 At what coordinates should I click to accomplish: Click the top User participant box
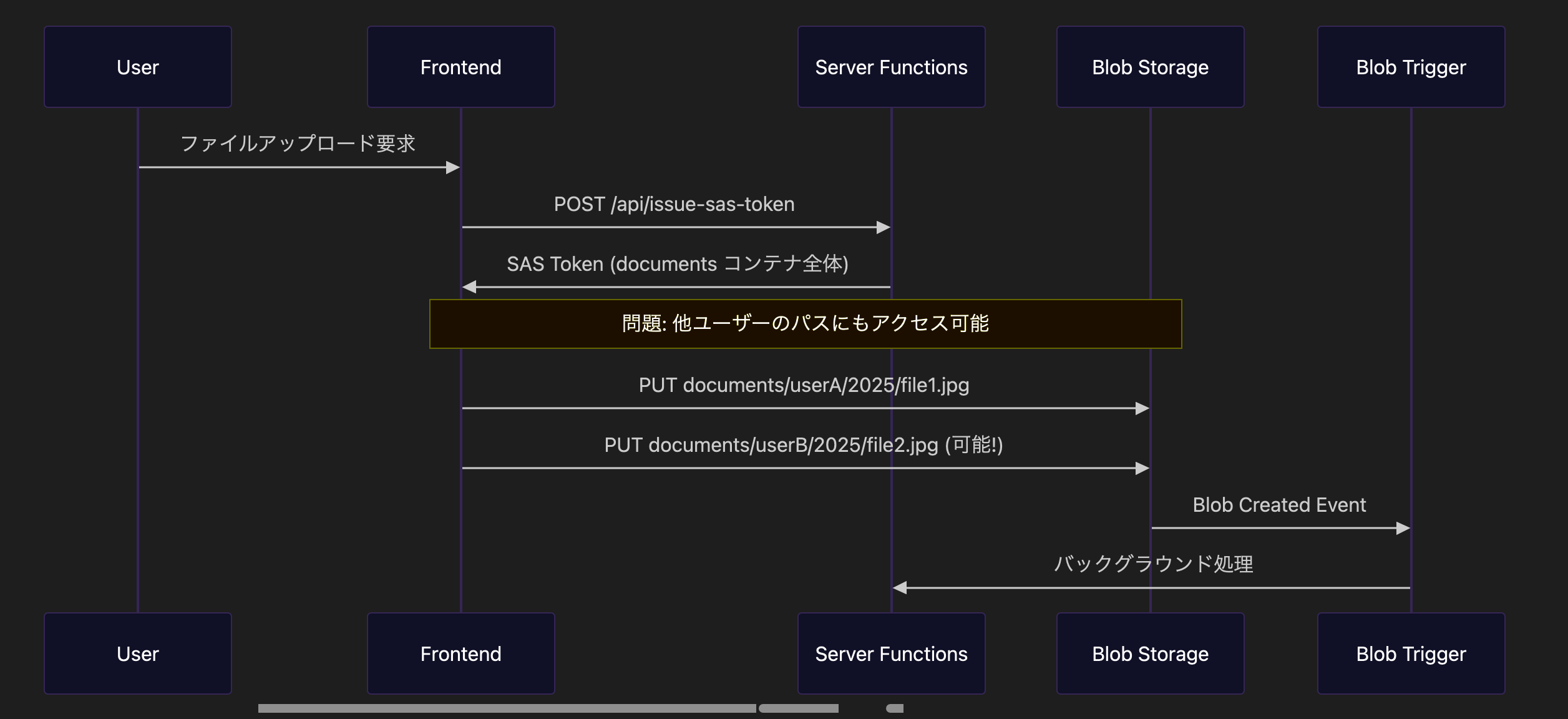tap(138, 67)
